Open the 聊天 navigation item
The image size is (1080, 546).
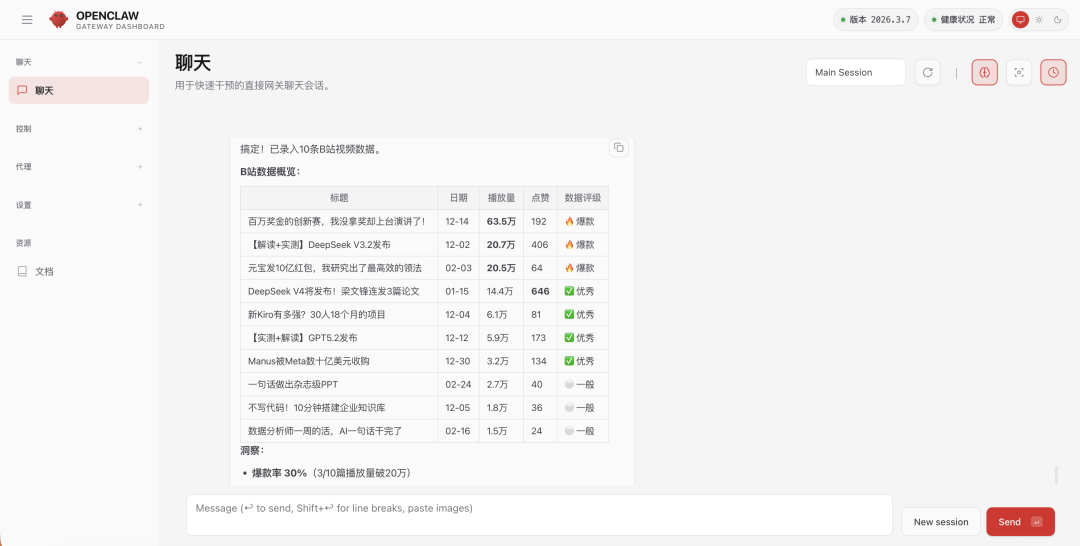[79, 90]
